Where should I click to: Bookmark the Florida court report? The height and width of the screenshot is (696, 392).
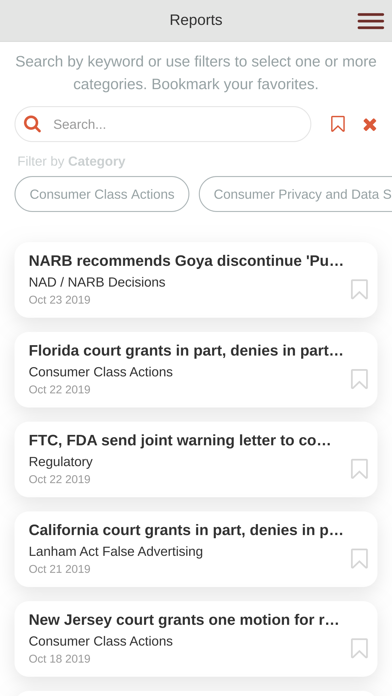click(x=359, y=379)
